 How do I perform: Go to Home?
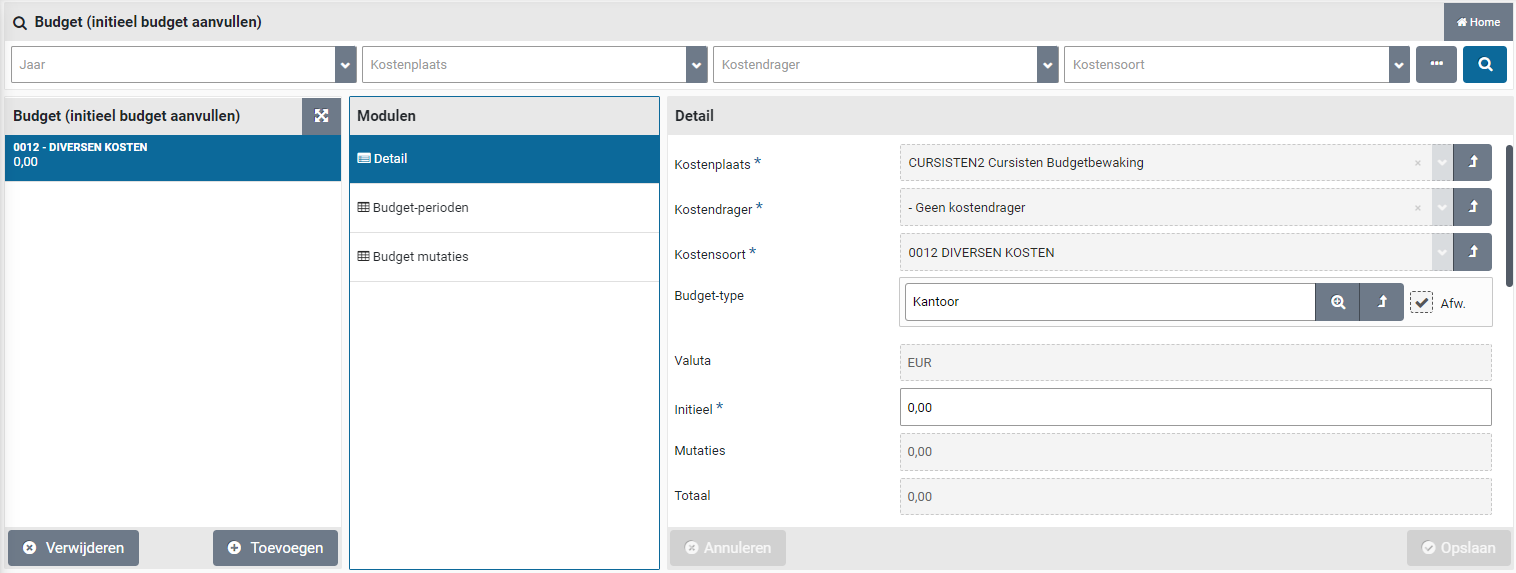[1478, 22]
